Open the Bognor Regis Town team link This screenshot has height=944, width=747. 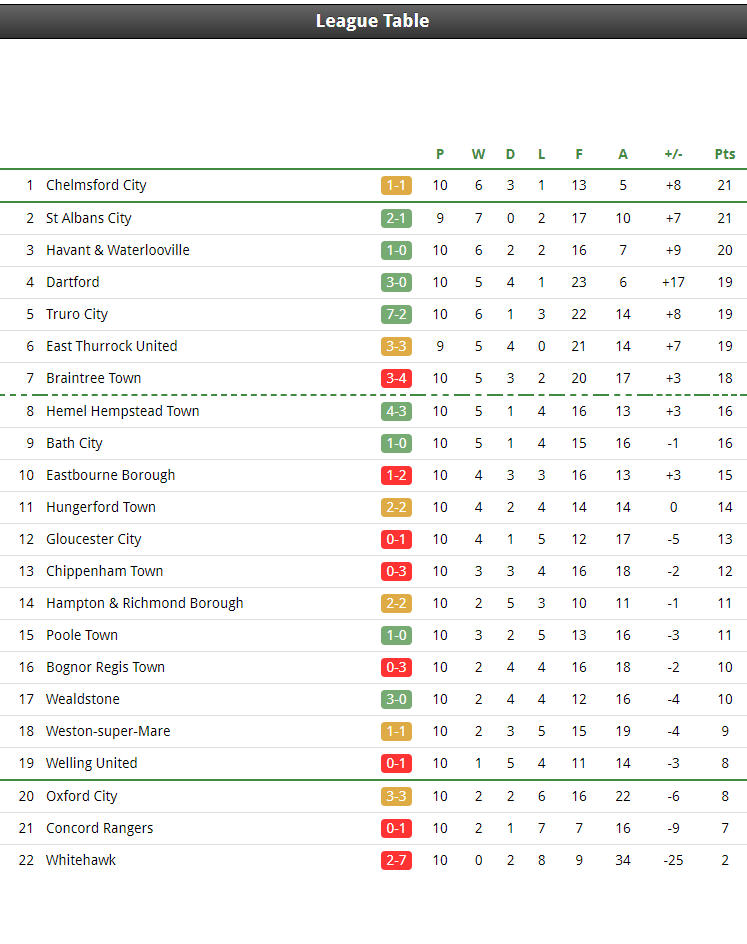pos(105,667)
